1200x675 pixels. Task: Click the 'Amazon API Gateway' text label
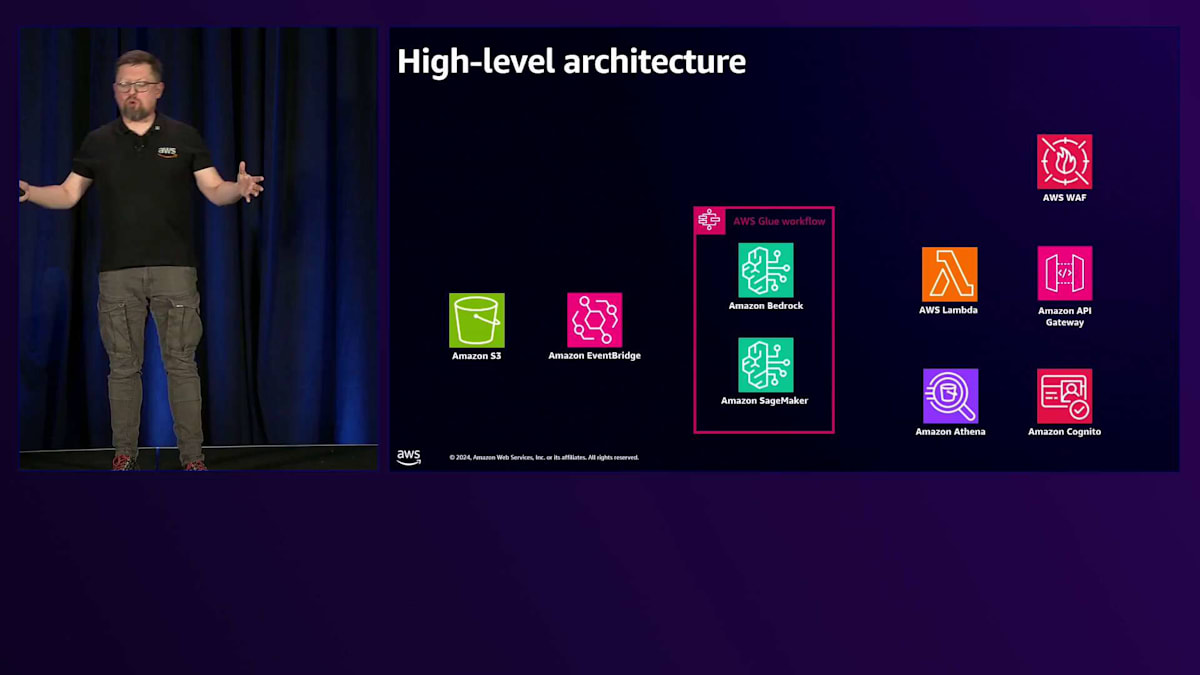point(1064,316)
